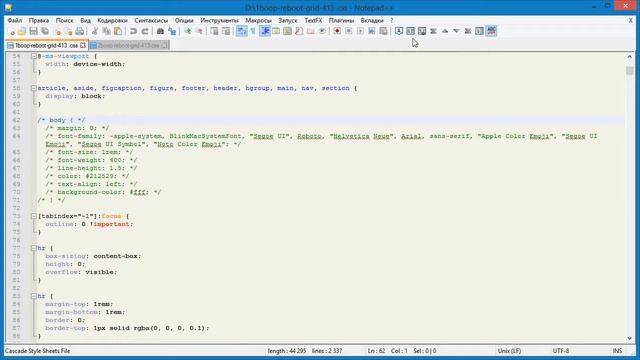Open the ? help menu
This screenshot has height=360, width=640.
click(391, 20)
